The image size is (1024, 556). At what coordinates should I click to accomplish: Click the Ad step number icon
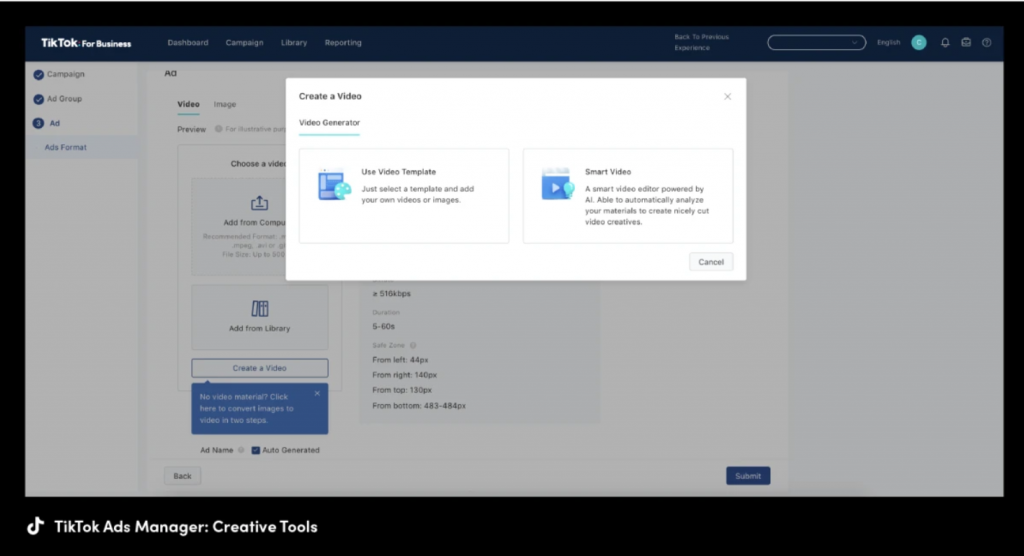39,123
